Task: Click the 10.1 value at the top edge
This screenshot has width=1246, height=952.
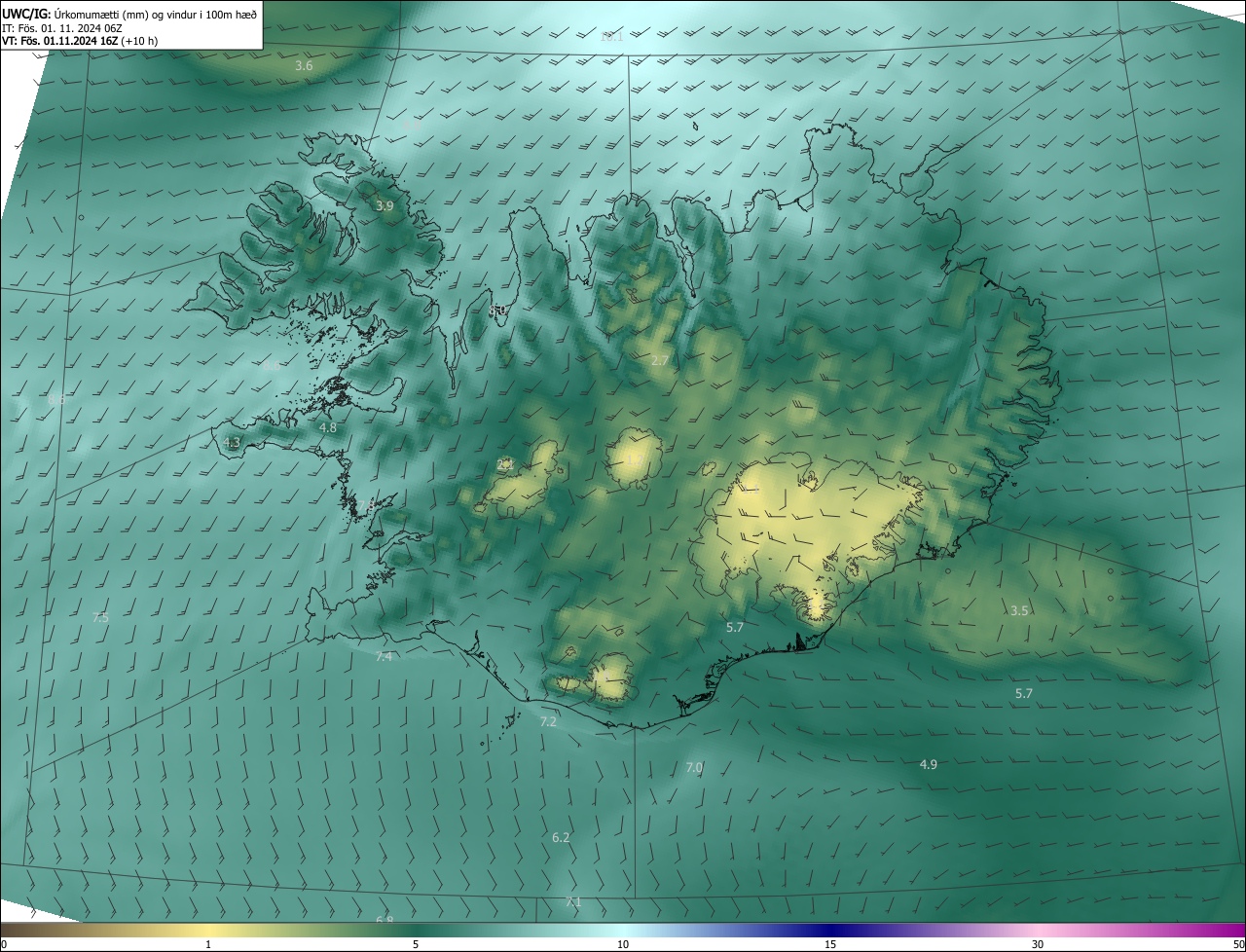Action: [x=611, y=37]
